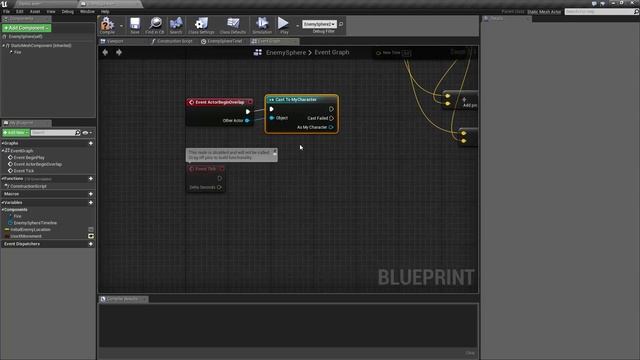Open the Compiler Results tab
The height and width of the screenshot is (360, 640).
[124, 299]
